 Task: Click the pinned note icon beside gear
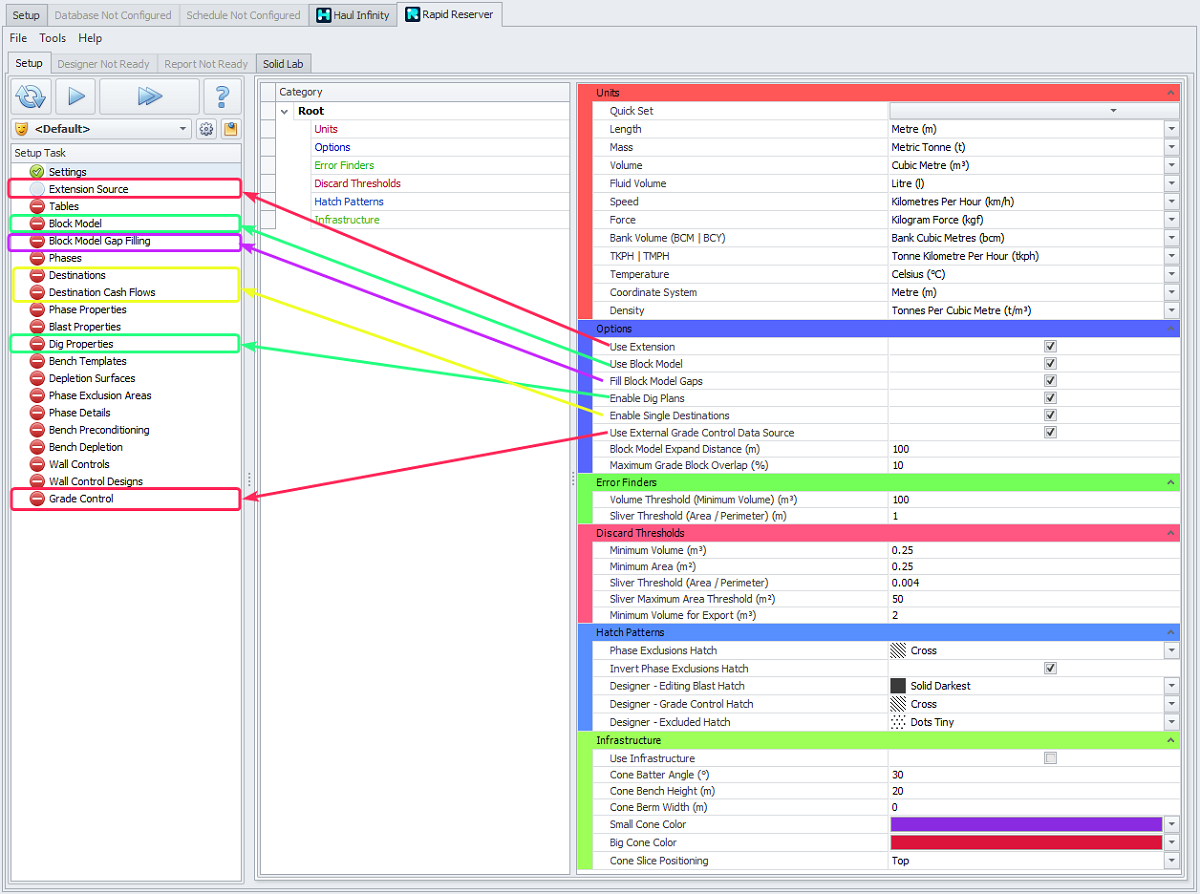coord(230,129)
